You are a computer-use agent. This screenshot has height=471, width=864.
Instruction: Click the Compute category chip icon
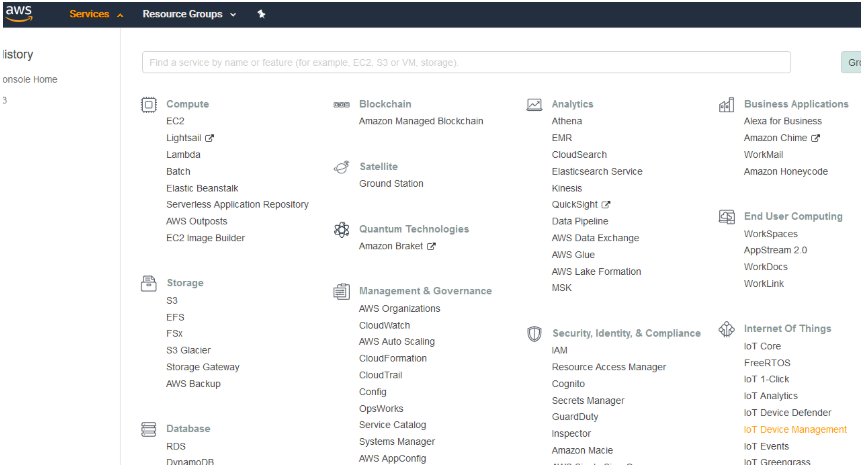pos(149,105)
